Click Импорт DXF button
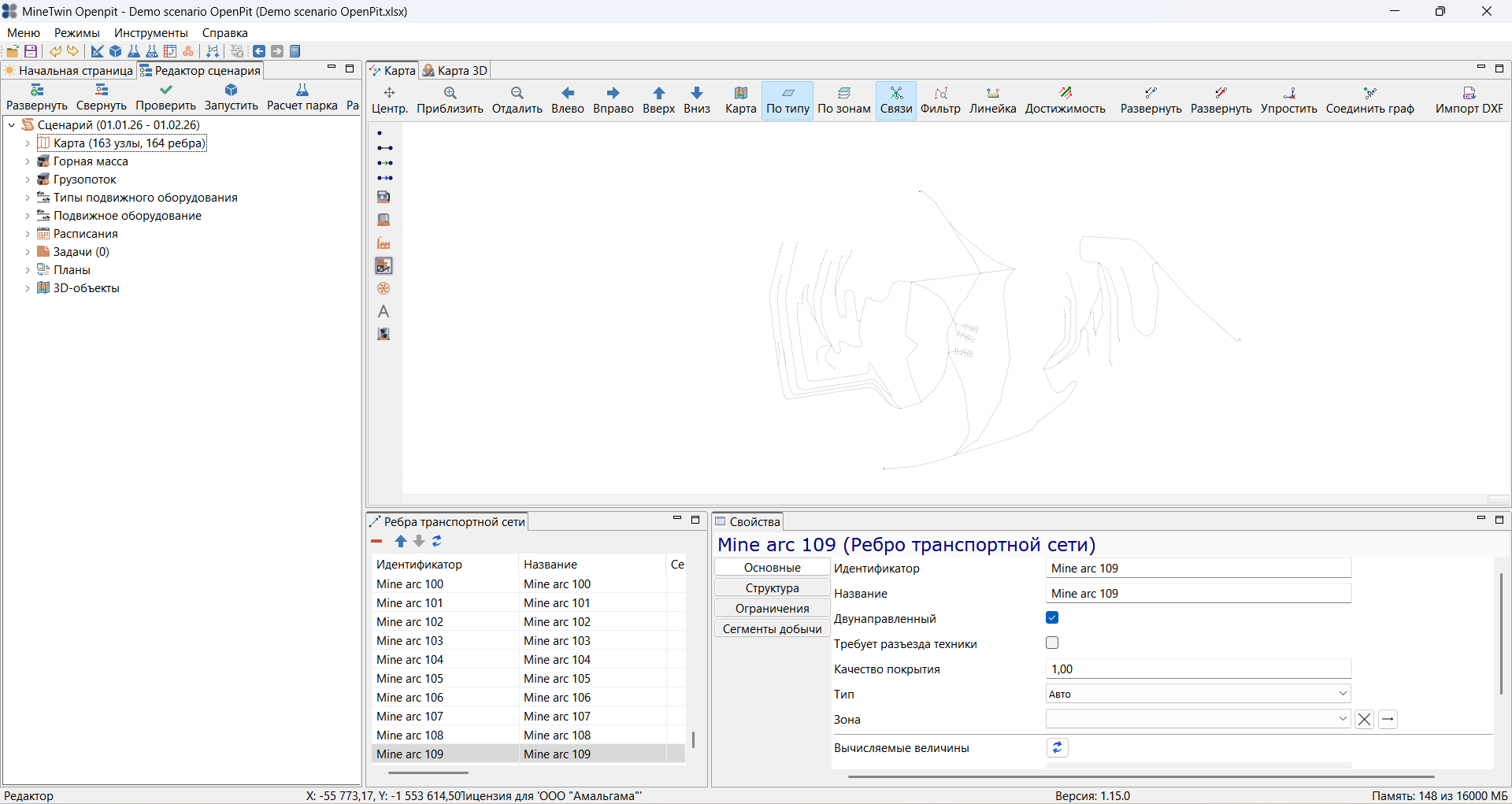The image size is (1512, 804). coord(1469,101)
